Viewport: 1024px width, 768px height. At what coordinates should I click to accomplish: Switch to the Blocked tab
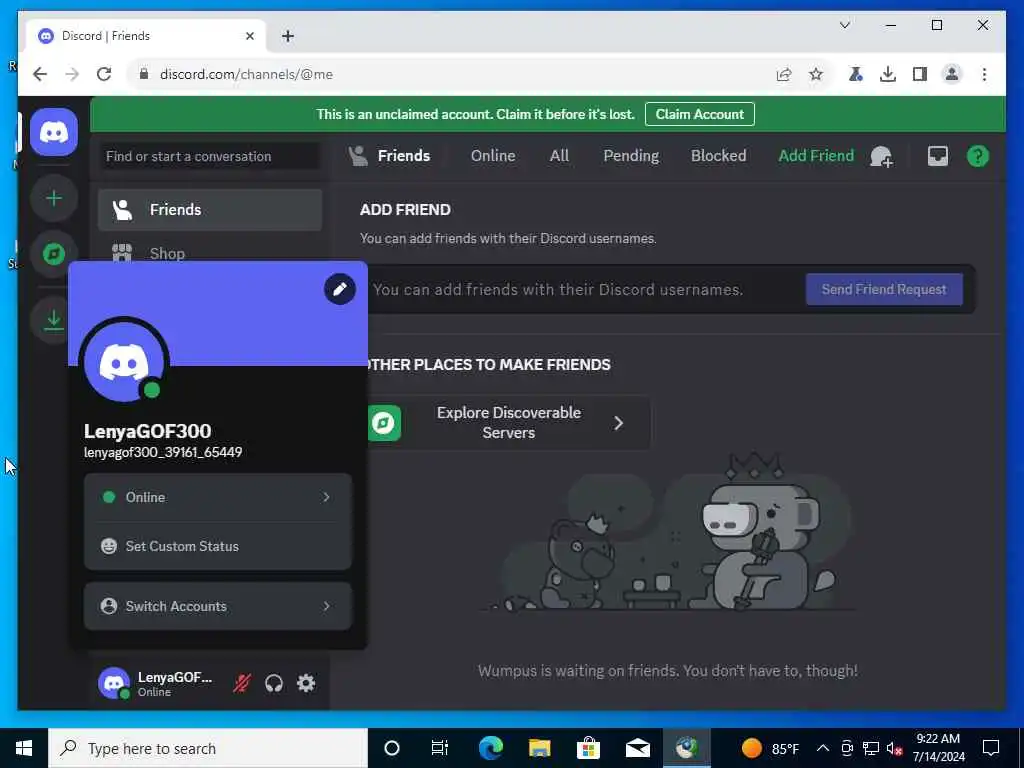click(718, 156)
